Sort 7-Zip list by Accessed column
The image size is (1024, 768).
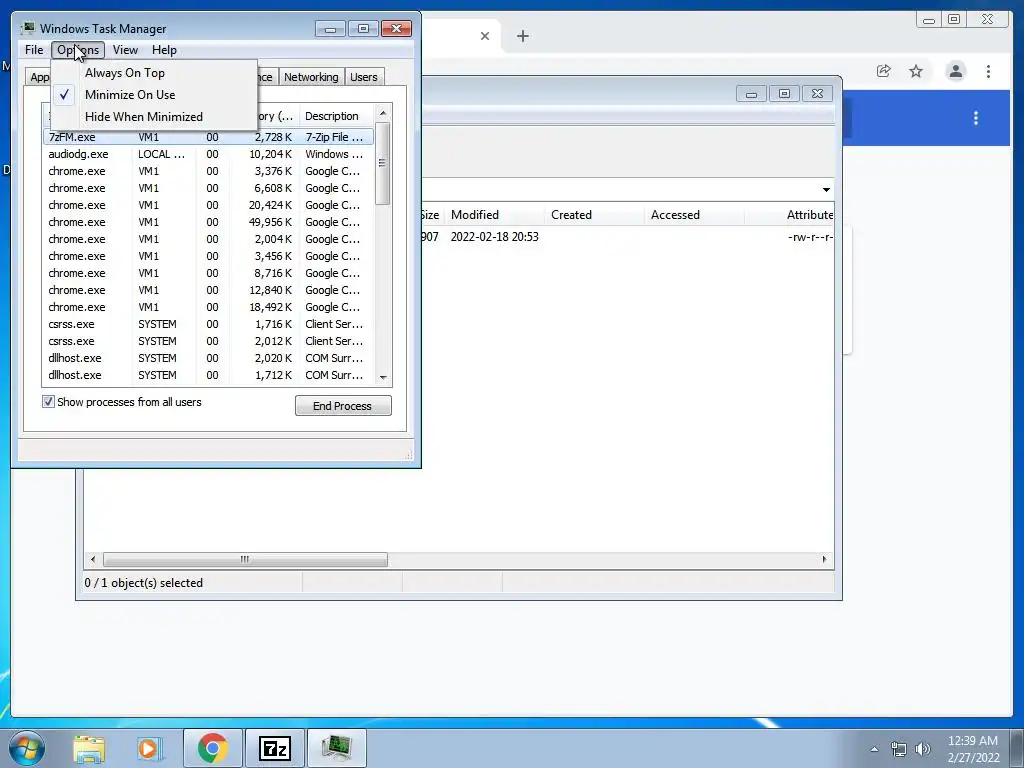pos(694,215)
